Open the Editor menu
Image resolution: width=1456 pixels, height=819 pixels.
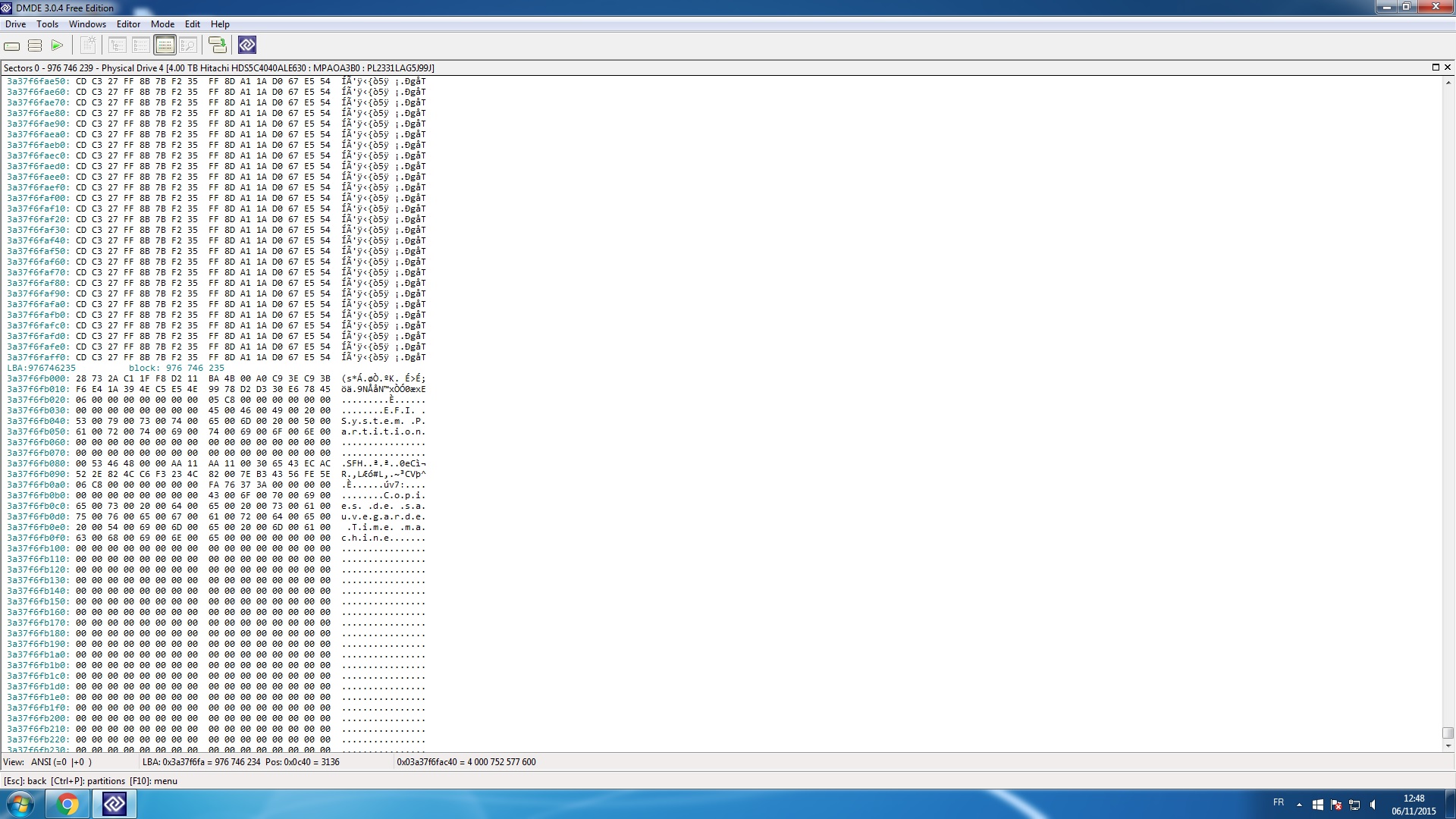point(128,24)
